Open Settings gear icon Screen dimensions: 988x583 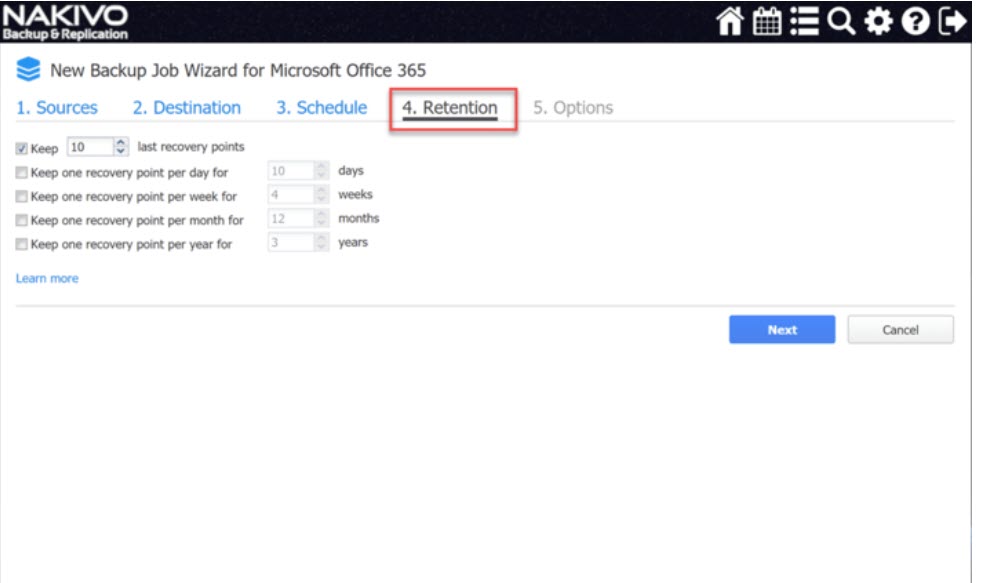[877, 22]
